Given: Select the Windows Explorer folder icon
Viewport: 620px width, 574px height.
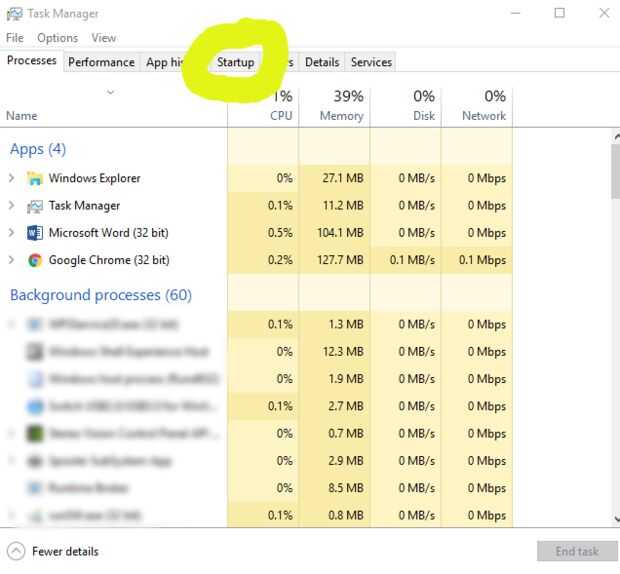Looking at the screenshot, I should coord(35,178).
